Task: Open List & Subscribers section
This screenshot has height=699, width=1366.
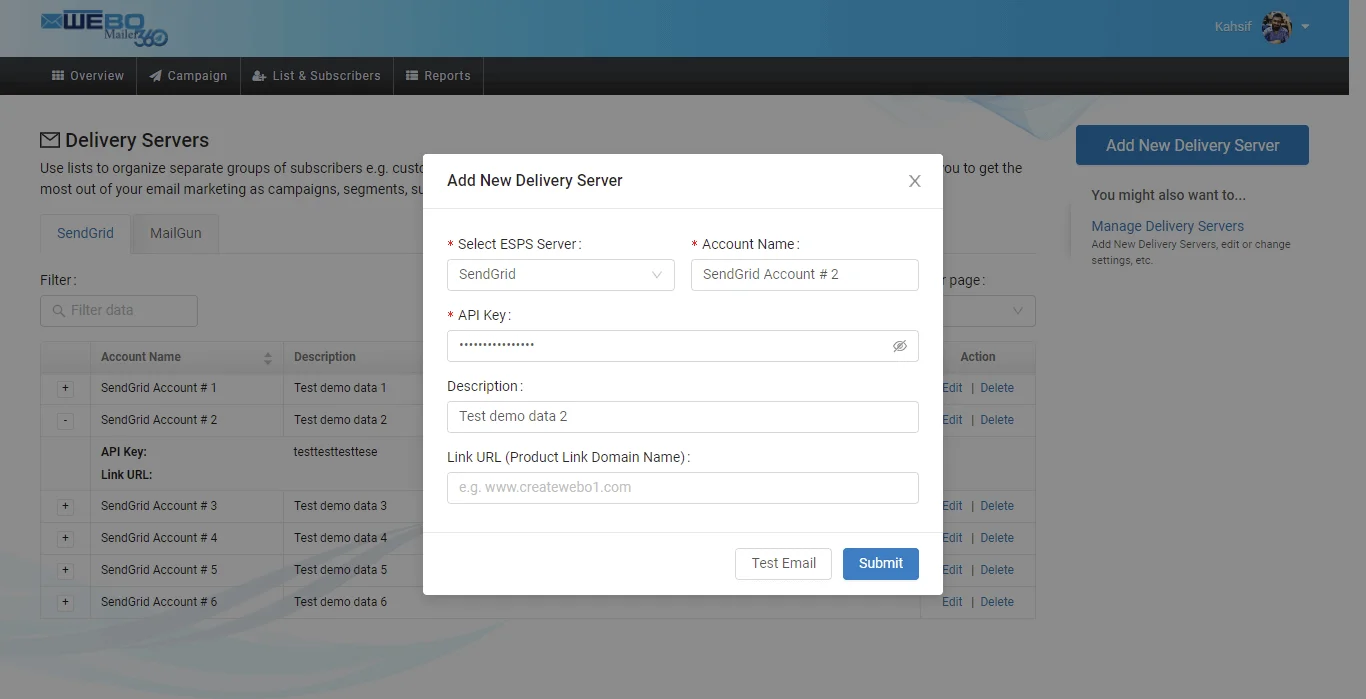Action: (316, 76)
